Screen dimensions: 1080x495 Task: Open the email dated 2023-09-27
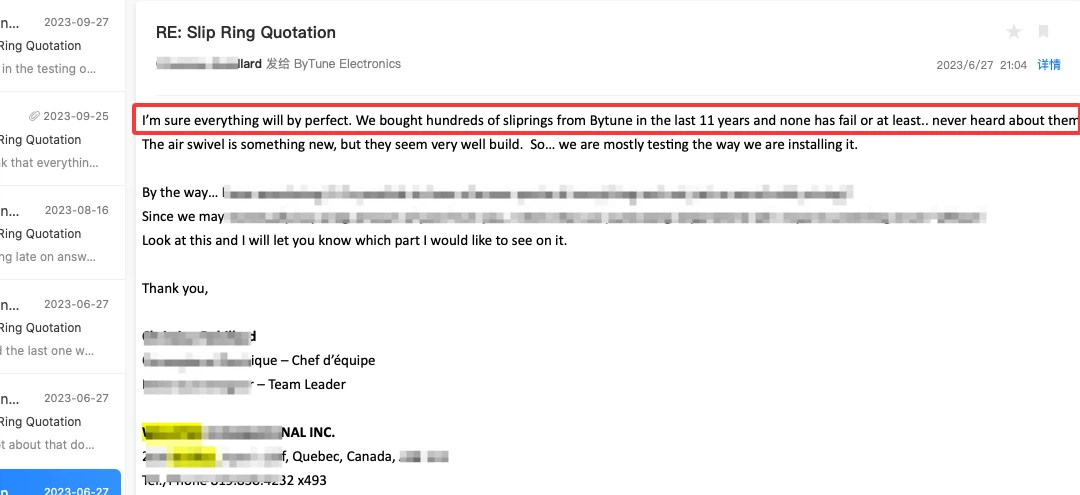[55, 45]
